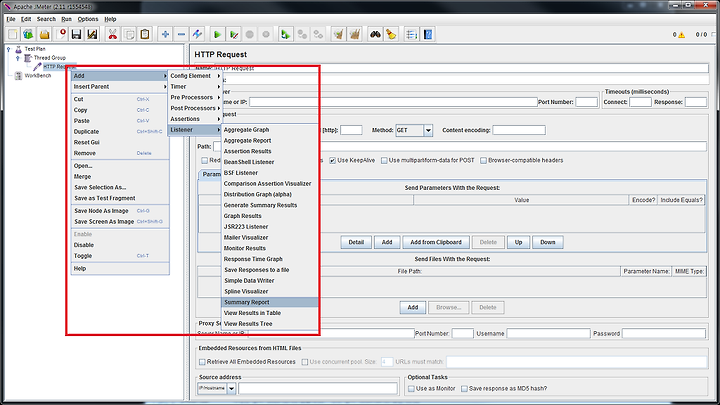Click the Clear results broom icon

[x=338, y=34]
